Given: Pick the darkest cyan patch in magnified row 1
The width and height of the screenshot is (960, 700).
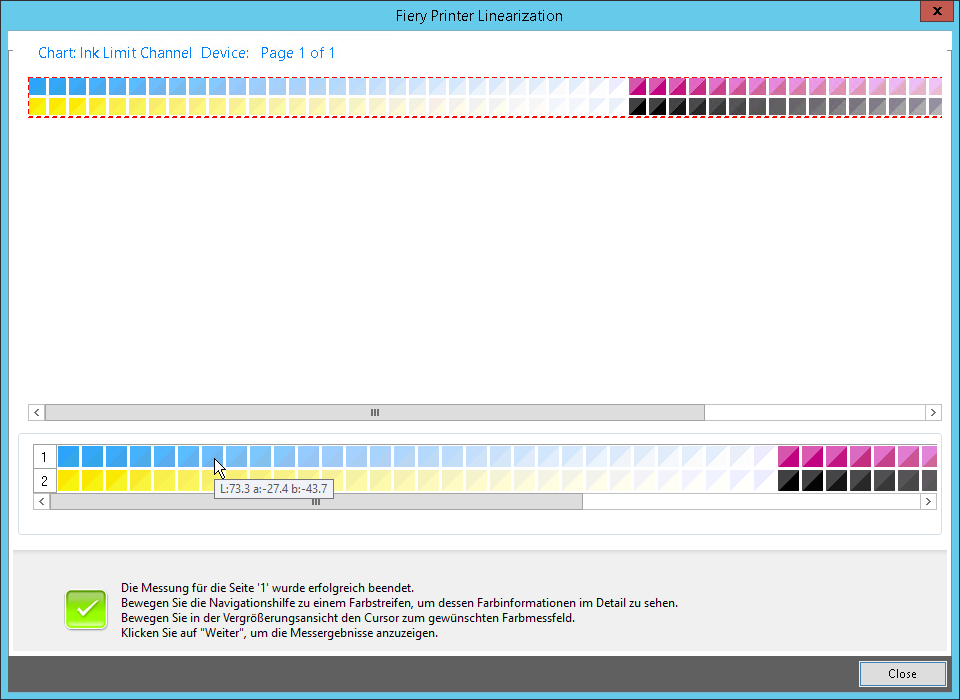Looking at the screenshot, I should (69, 457).
